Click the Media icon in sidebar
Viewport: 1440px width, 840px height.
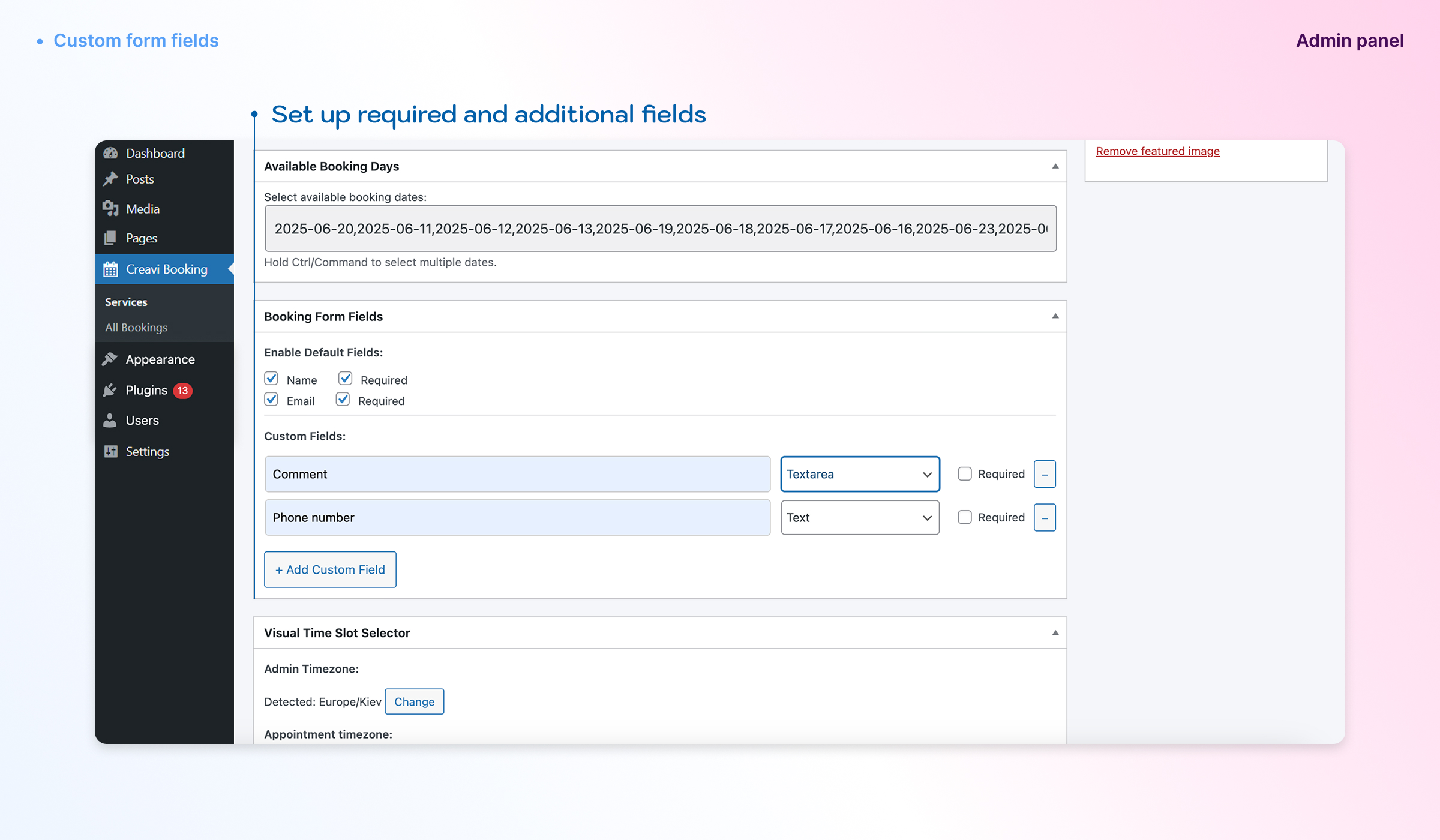(x=110, y=208)
